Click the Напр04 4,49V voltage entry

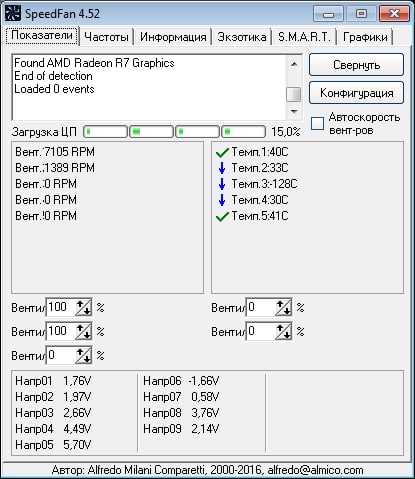pyautogui.click(x=53, y=429)
